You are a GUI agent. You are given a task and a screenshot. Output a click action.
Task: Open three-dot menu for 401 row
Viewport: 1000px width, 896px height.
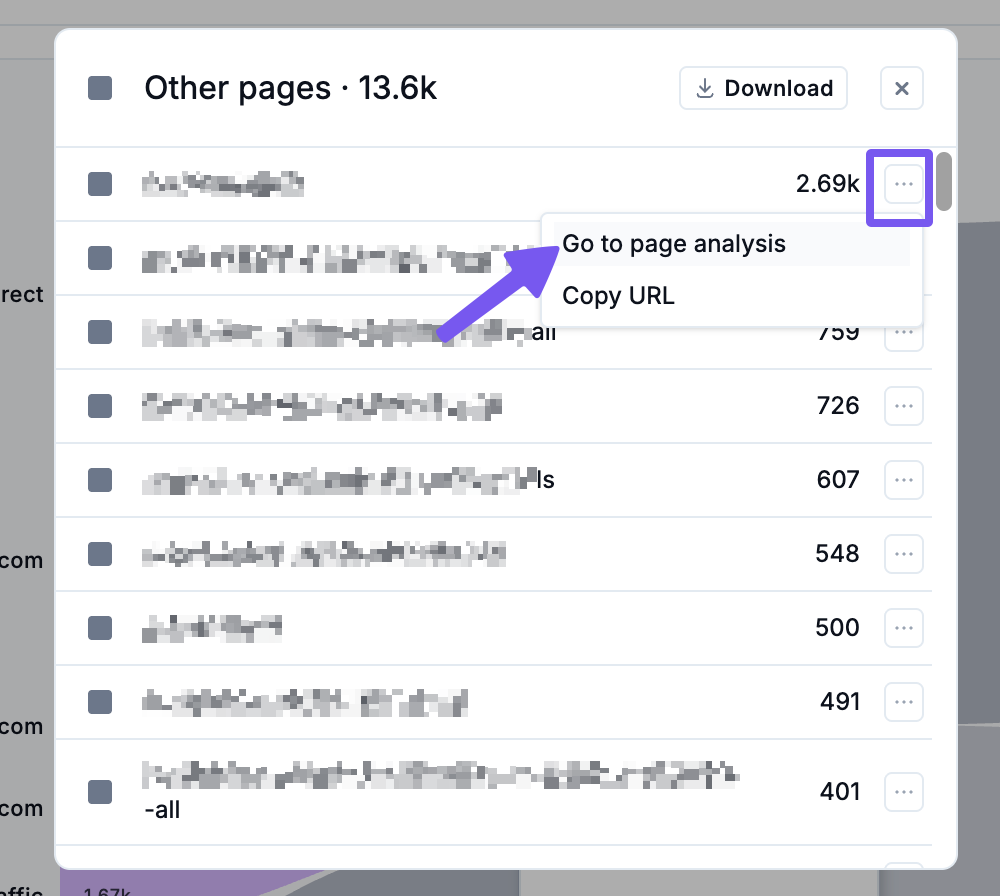(x=903, y=792)
